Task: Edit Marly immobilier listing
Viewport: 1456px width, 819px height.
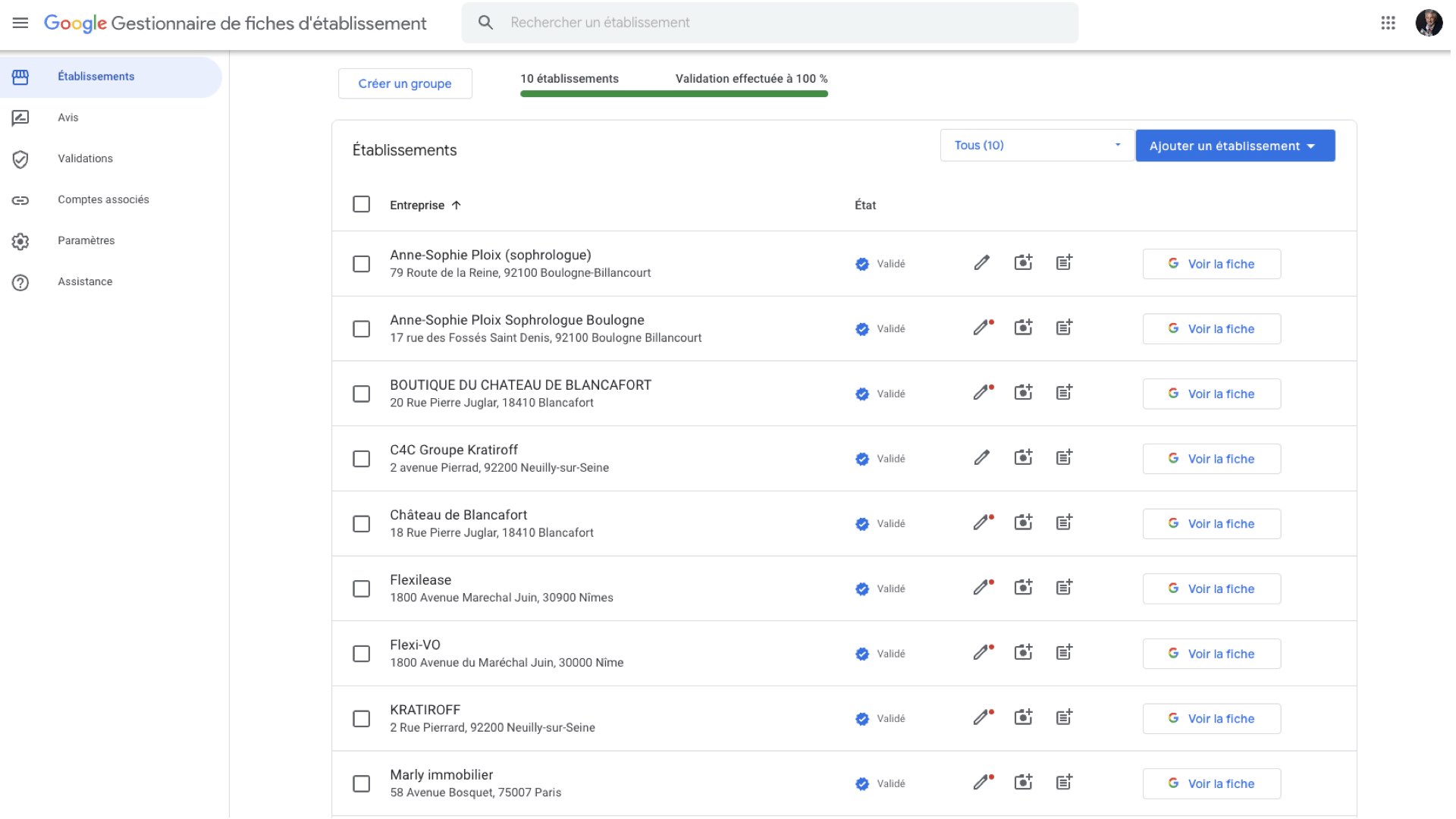Action: [984, 783]
